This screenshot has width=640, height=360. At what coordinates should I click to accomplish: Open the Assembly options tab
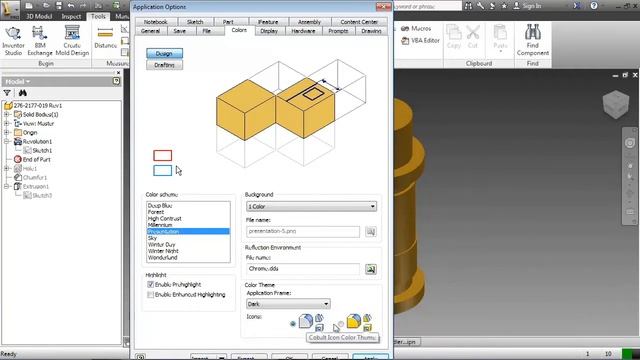pos(309,22)
